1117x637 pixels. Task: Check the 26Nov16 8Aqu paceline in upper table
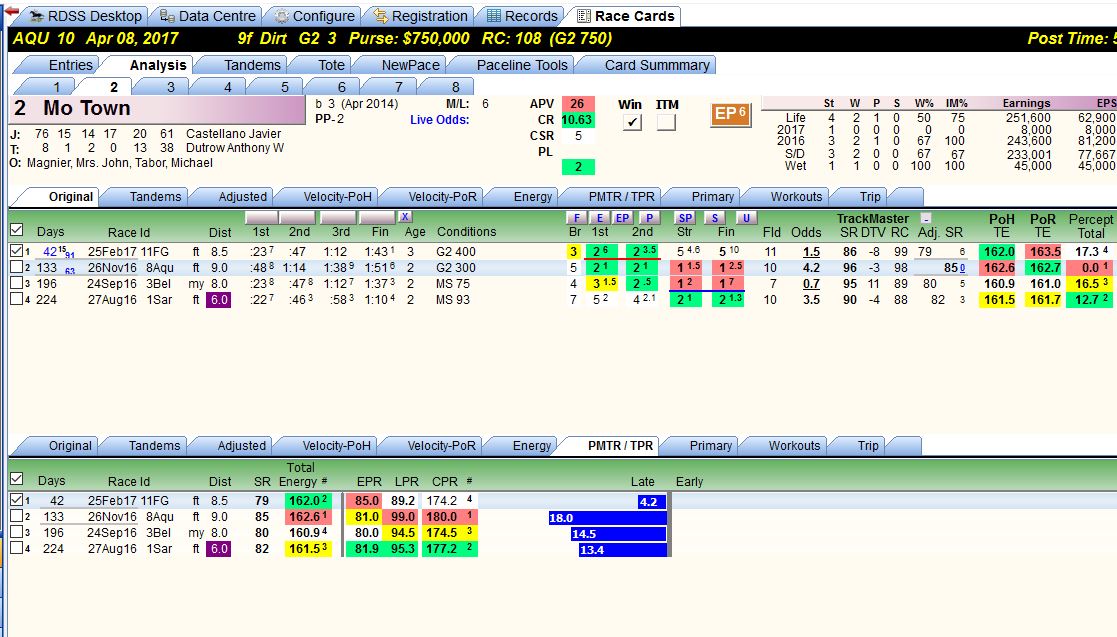point(16,267)
